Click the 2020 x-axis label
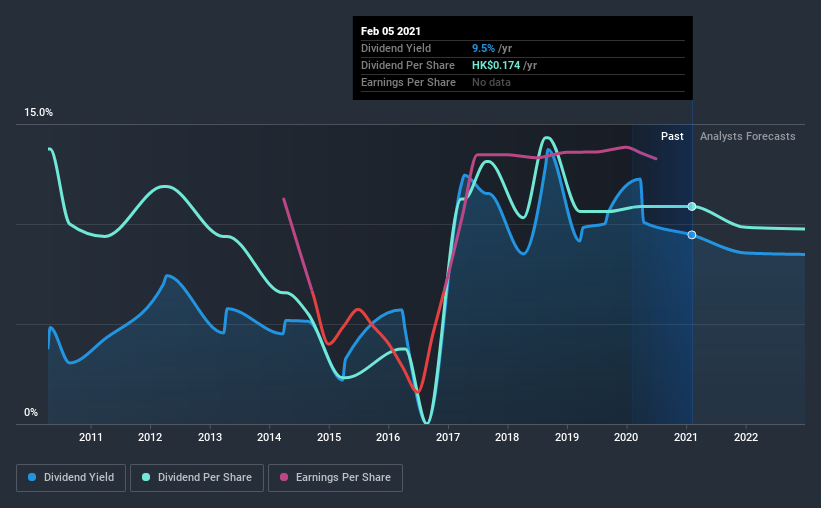Image resolution: width=821 pixels, height=508 pixels. [x=626, y=437]
